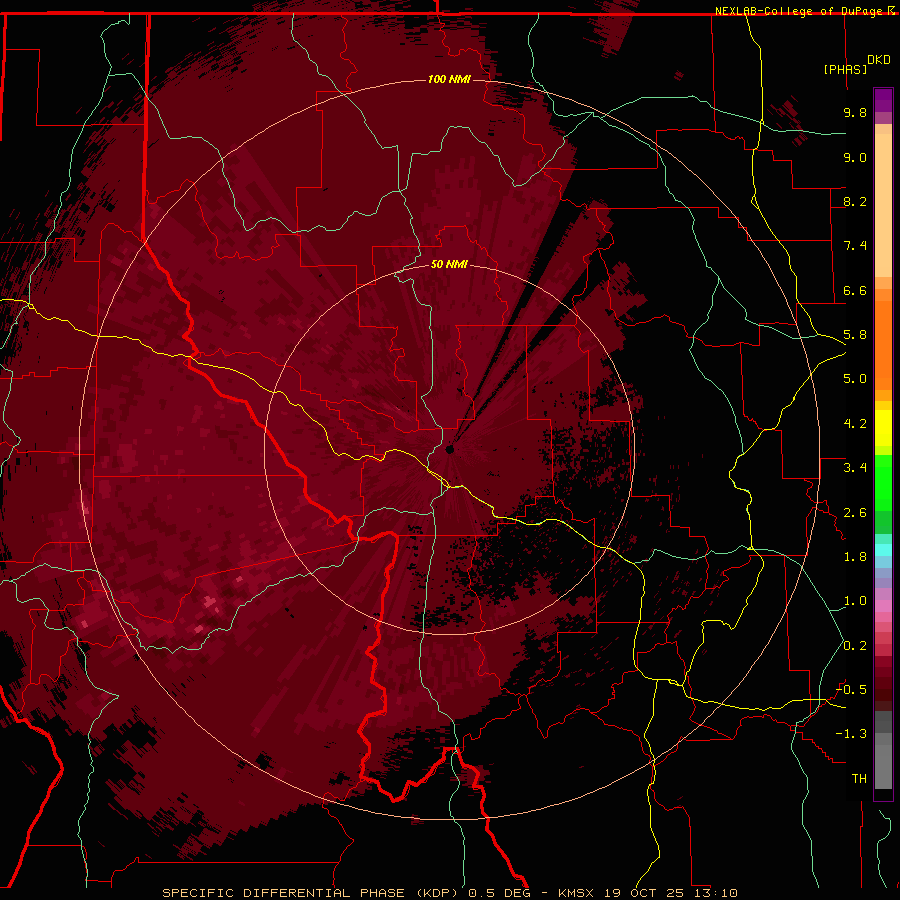
Task: Click the [PHAS] label above color scale
Action: (845, 69)
